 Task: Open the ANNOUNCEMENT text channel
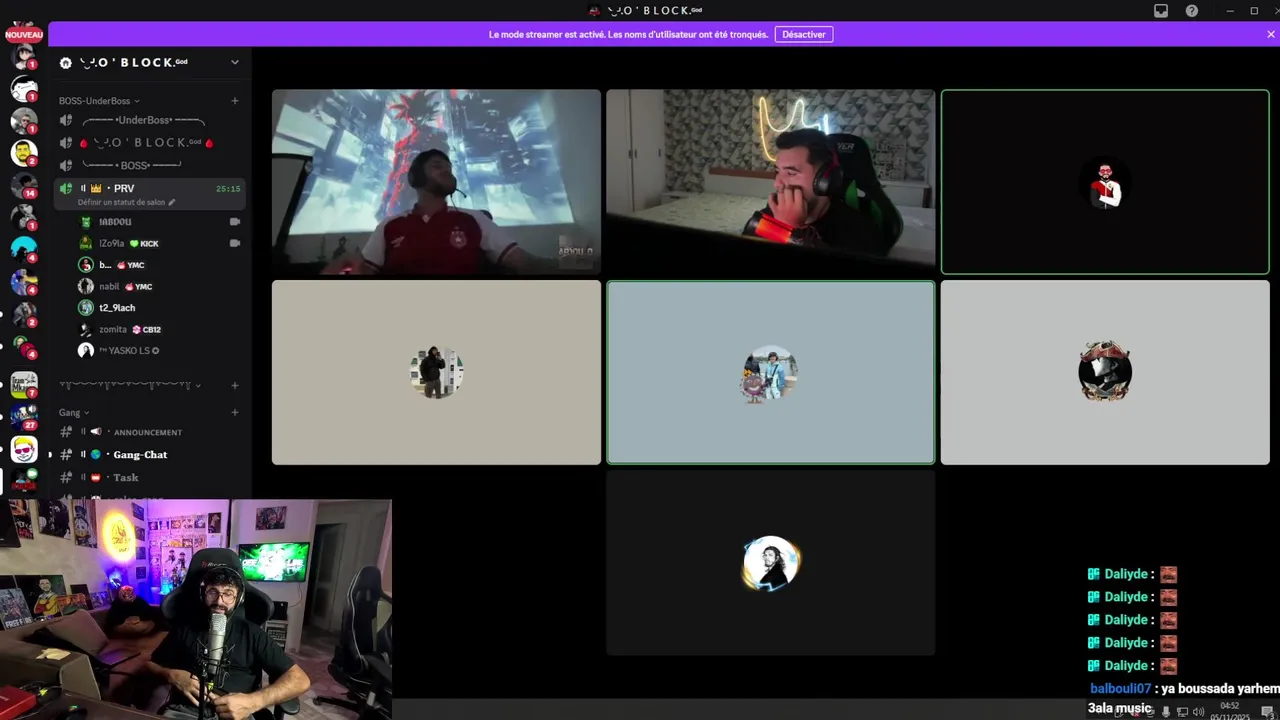148,432
